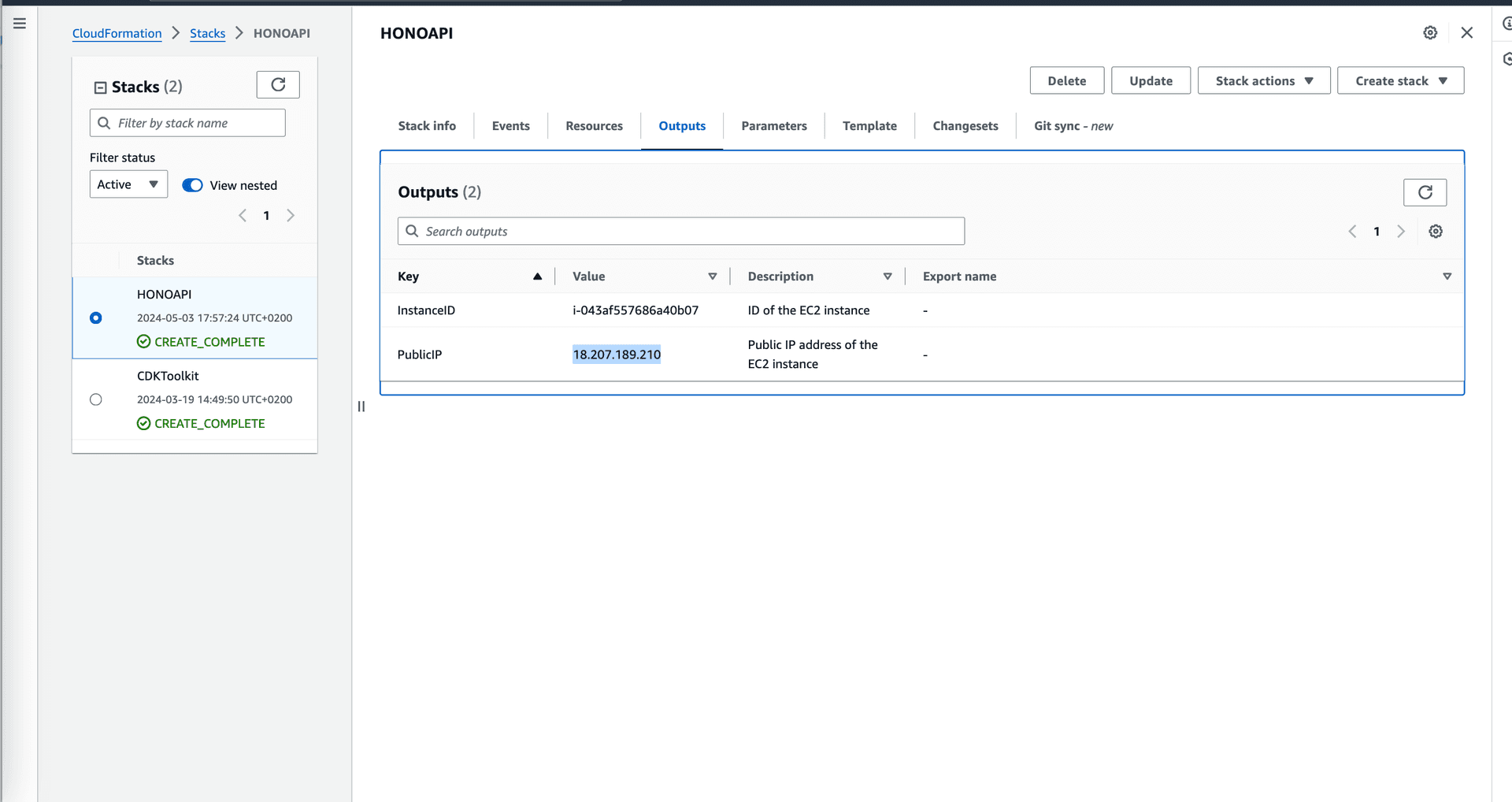The width and height of the screenshot is (1512, 802).
Task: Click the instance ID value i-043af557686a40b07
Action: pyautogui.click(x=636, y=310)
